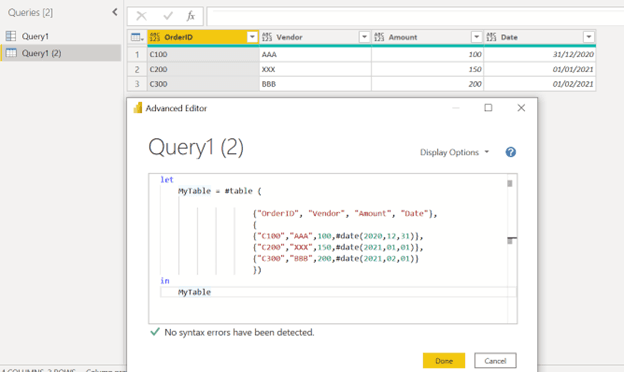Click the fx function icon
This screenshot has height=372, width=624.
tap(191, 16)
